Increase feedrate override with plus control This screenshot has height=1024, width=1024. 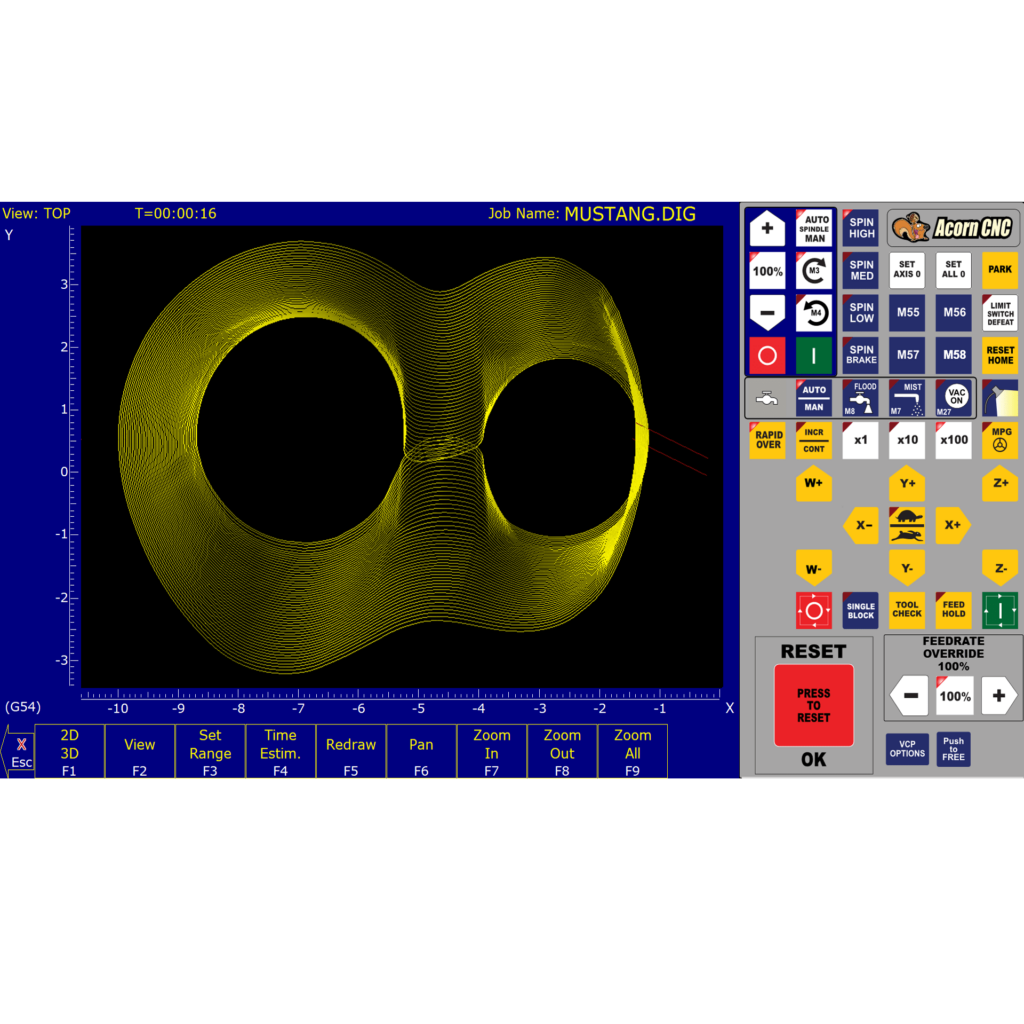(x=999, y=694)
